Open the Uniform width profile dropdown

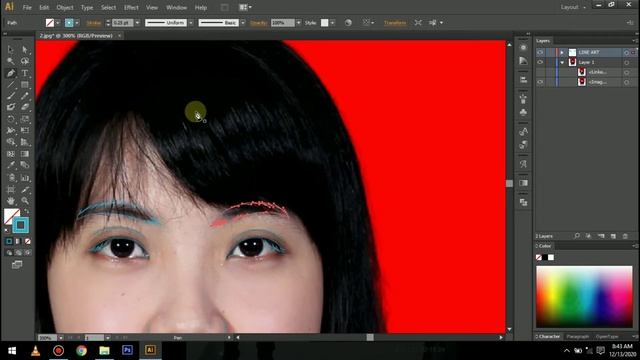(x=191, y=23)
